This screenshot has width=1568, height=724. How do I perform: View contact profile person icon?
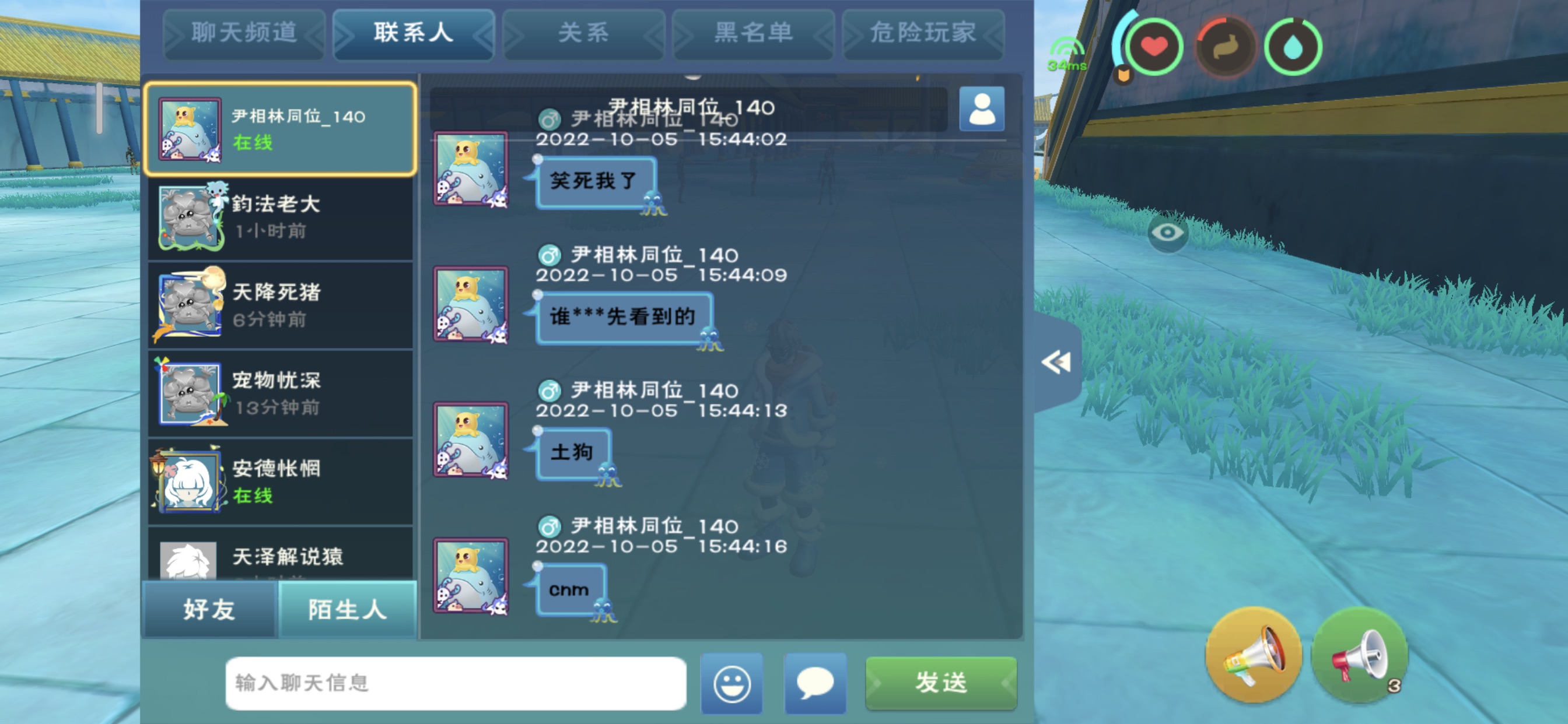pos(981,109)
